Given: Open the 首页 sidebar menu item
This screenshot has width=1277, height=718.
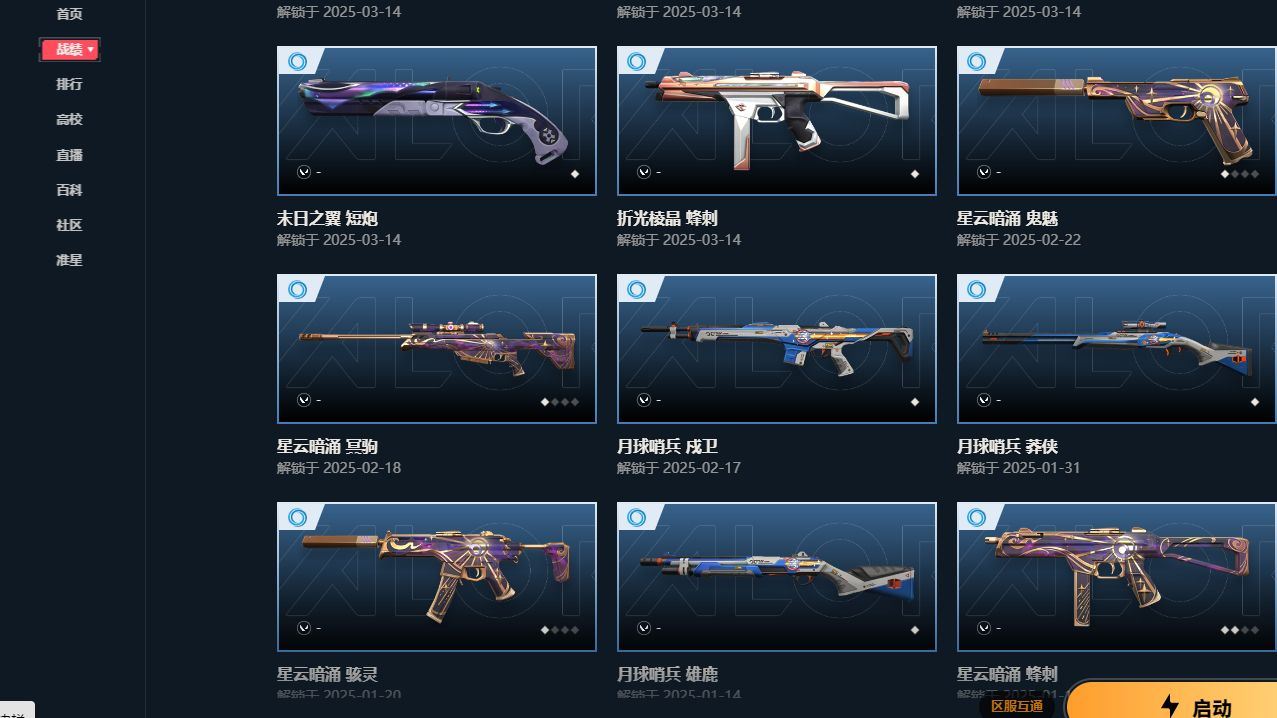Looking at the screenshot, I should point(69,14).
